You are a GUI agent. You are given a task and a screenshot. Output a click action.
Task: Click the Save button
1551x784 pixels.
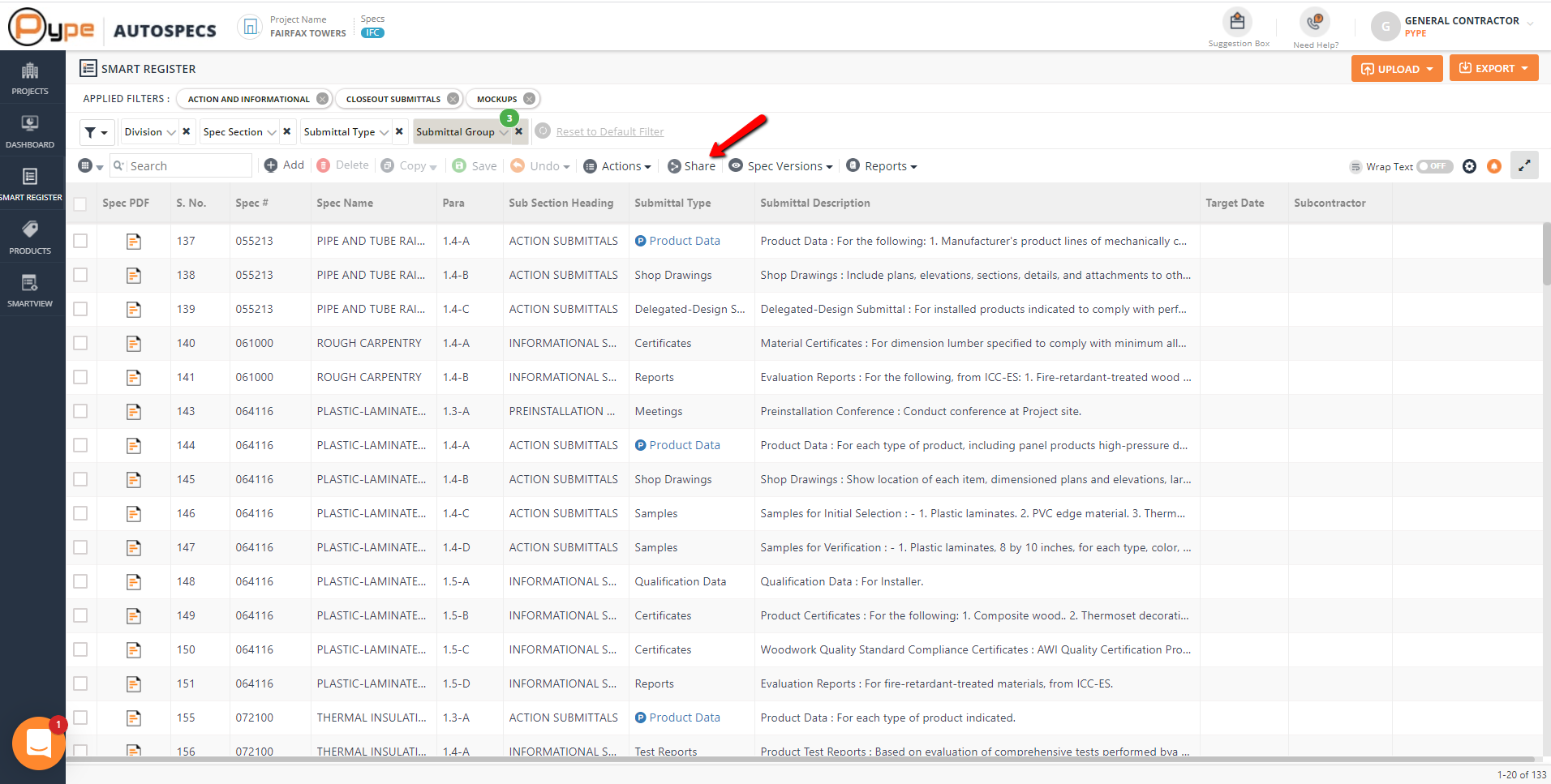pos(475,166)
